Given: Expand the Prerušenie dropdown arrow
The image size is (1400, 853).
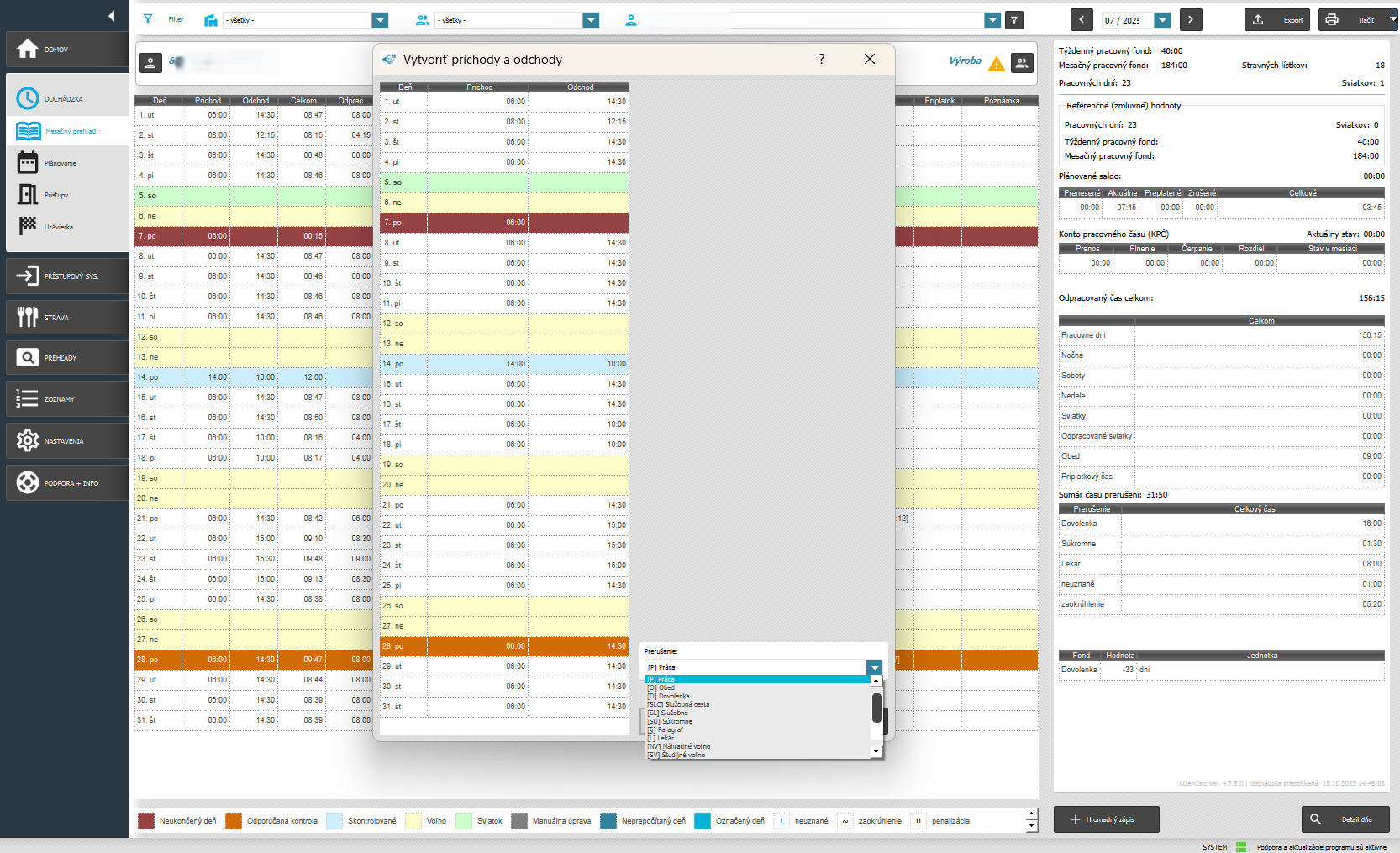Looking at the screenshot, I should pyautogui.click(x=875, y=667).
